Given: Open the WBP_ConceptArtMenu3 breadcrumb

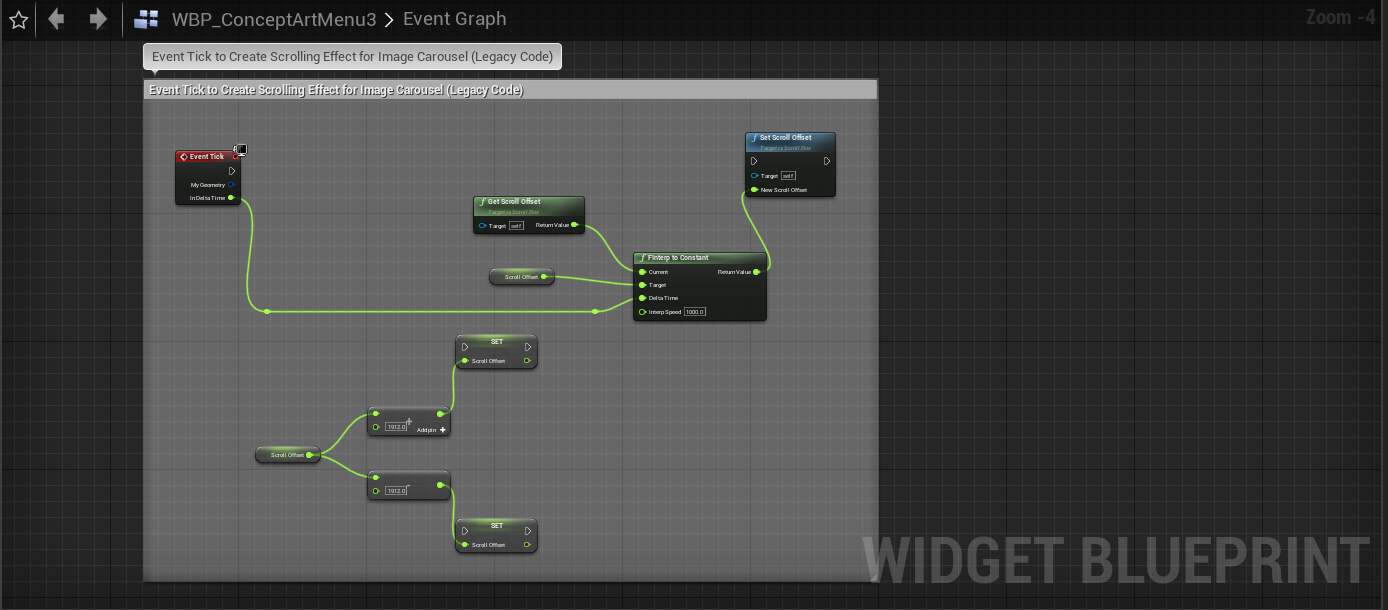Looking at the screenshot, I should 274,19.
